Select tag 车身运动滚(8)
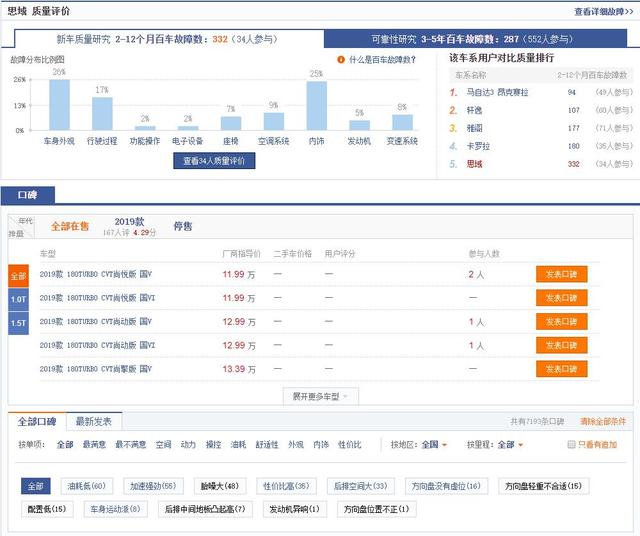The height and width of the screenshot is (536, 640). click(x=116, y=509)
